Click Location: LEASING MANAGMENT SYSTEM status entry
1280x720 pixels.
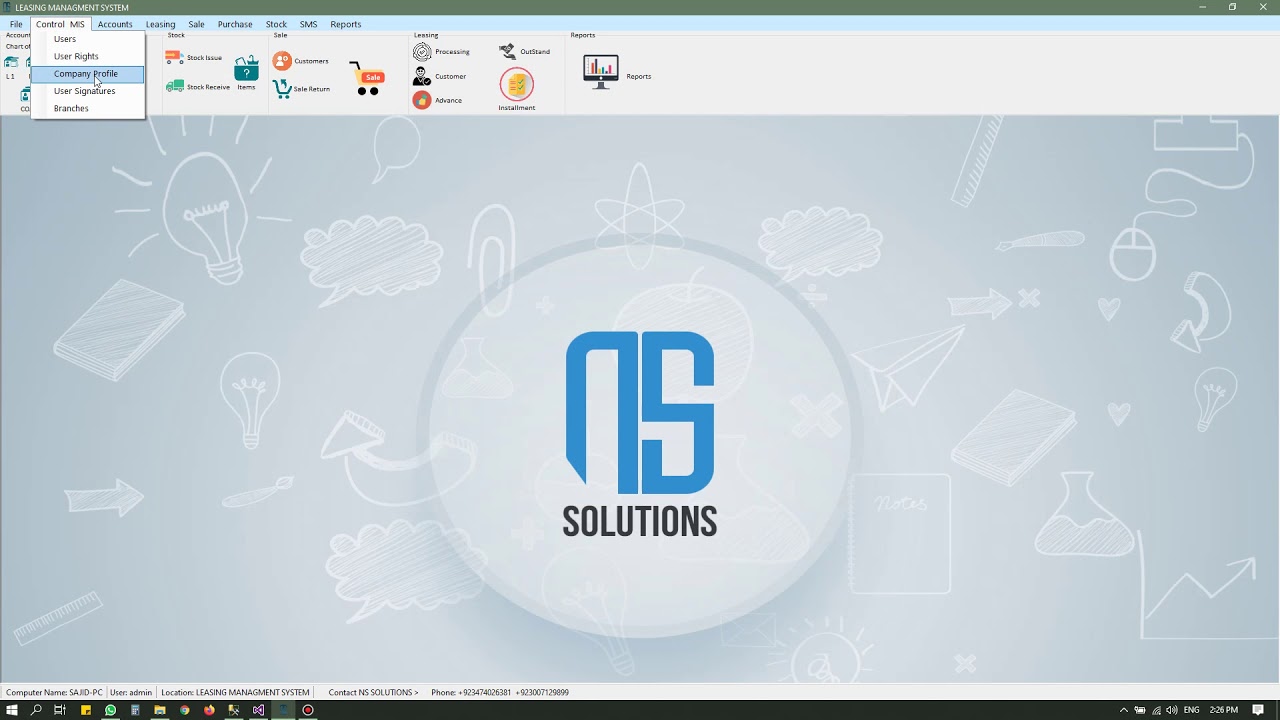[235, 692]
